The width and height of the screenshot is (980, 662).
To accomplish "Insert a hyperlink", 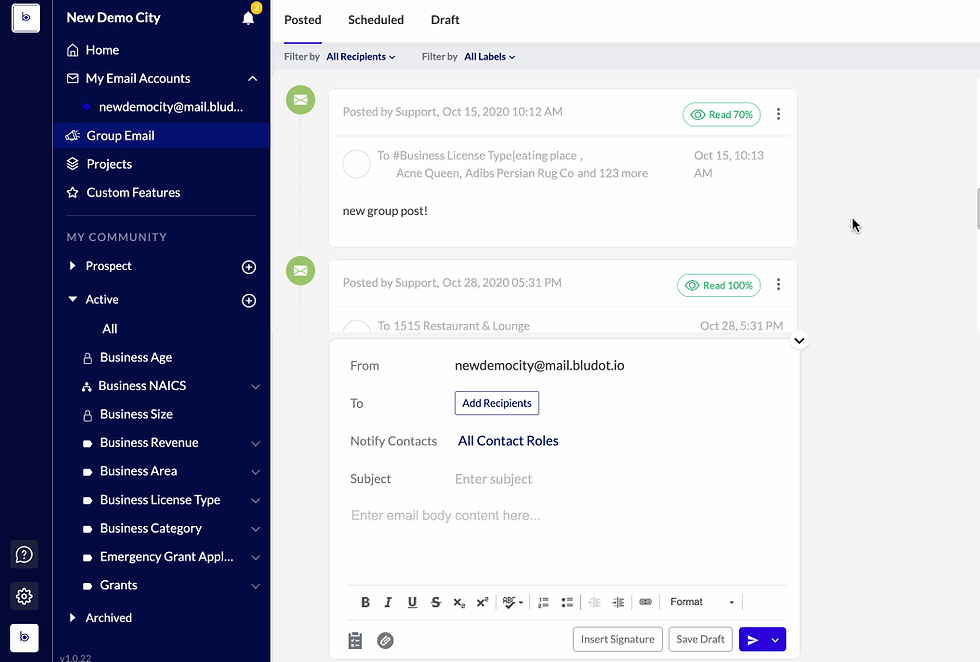I will [x=646, y=602].
